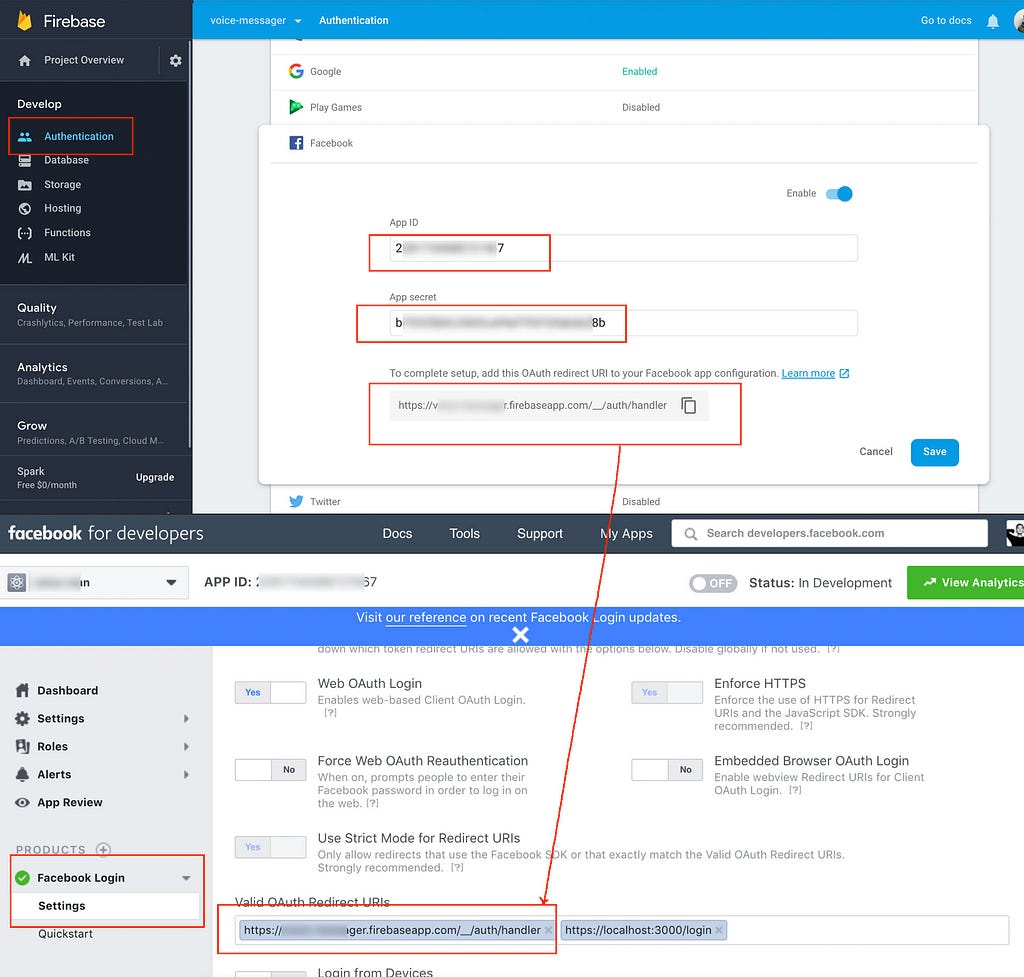Click the Twitter bird icon
Screen dimensions: 1024x977
[x=296, y=502]
